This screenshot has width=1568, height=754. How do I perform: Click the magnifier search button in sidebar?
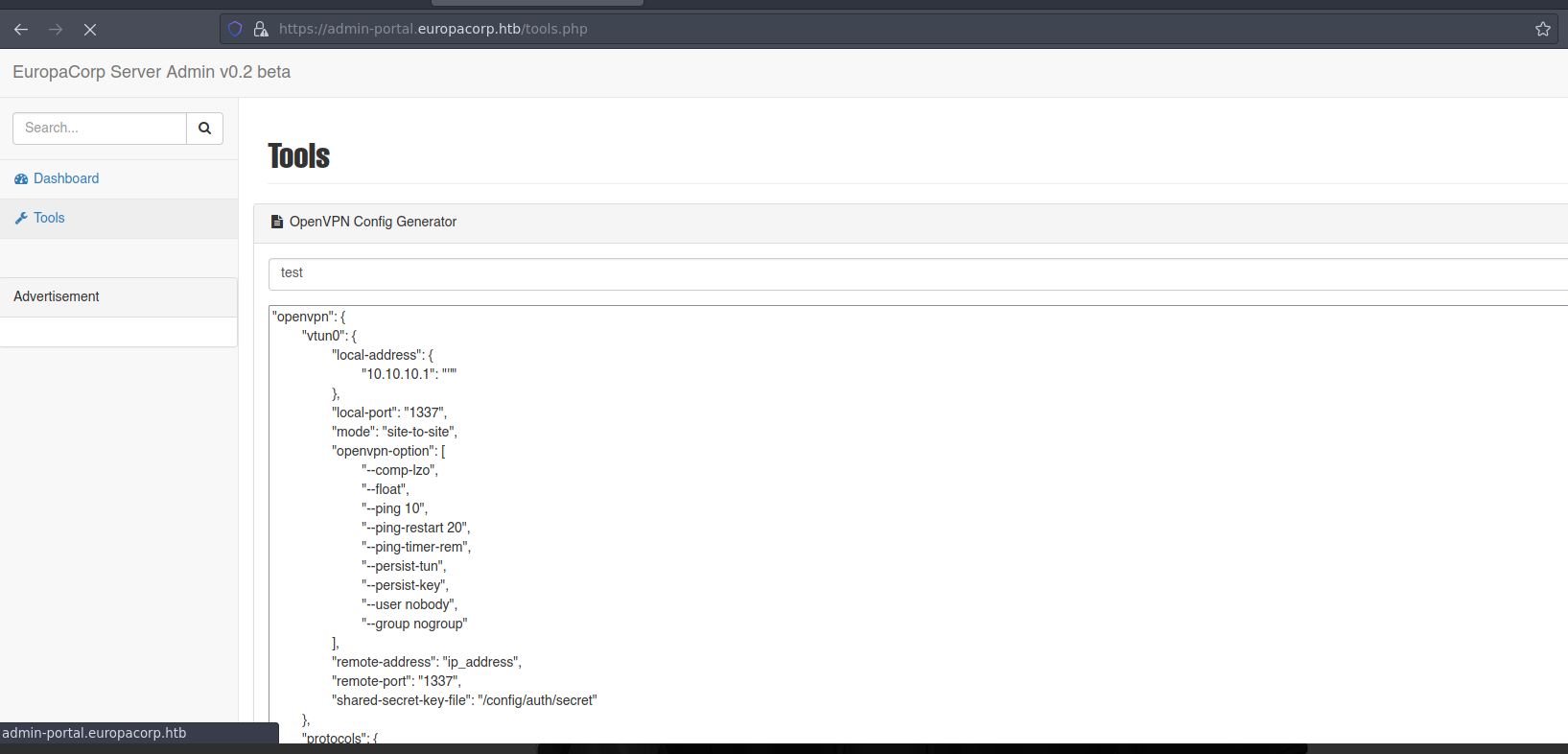[x=204, y=129]
